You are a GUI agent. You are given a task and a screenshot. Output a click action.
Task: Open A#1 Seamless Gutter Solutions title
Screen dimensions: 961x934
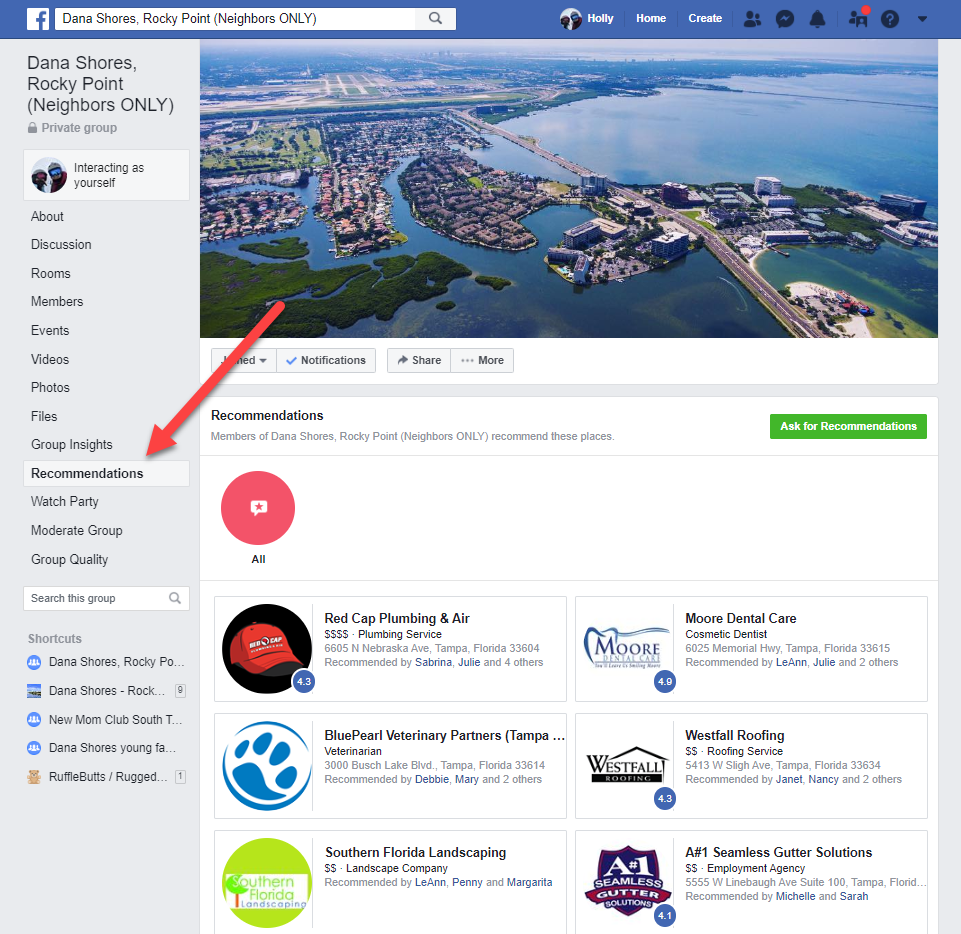pyautogui.click(x=778, y=852)
